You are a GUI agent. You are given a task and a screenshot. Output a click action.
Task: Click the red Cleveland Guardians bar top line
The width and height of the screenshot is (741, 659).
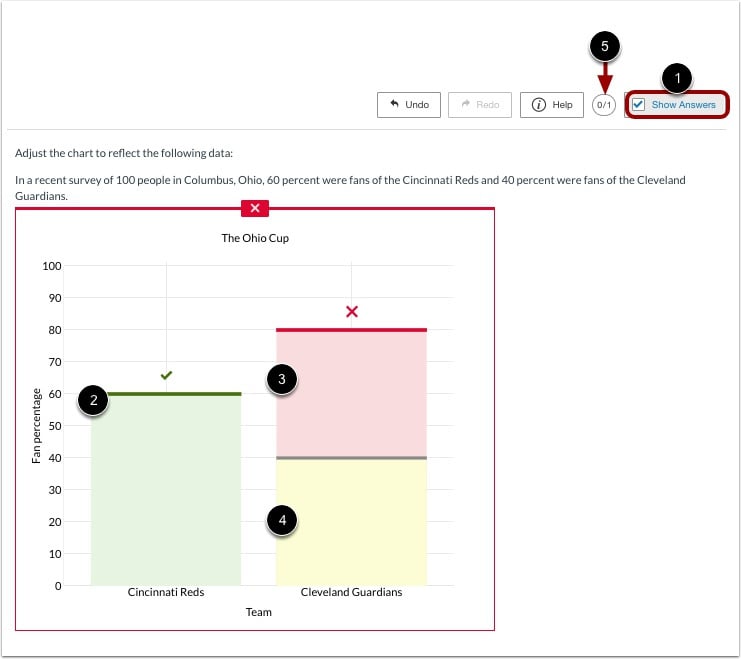click(x=351, y=330)
